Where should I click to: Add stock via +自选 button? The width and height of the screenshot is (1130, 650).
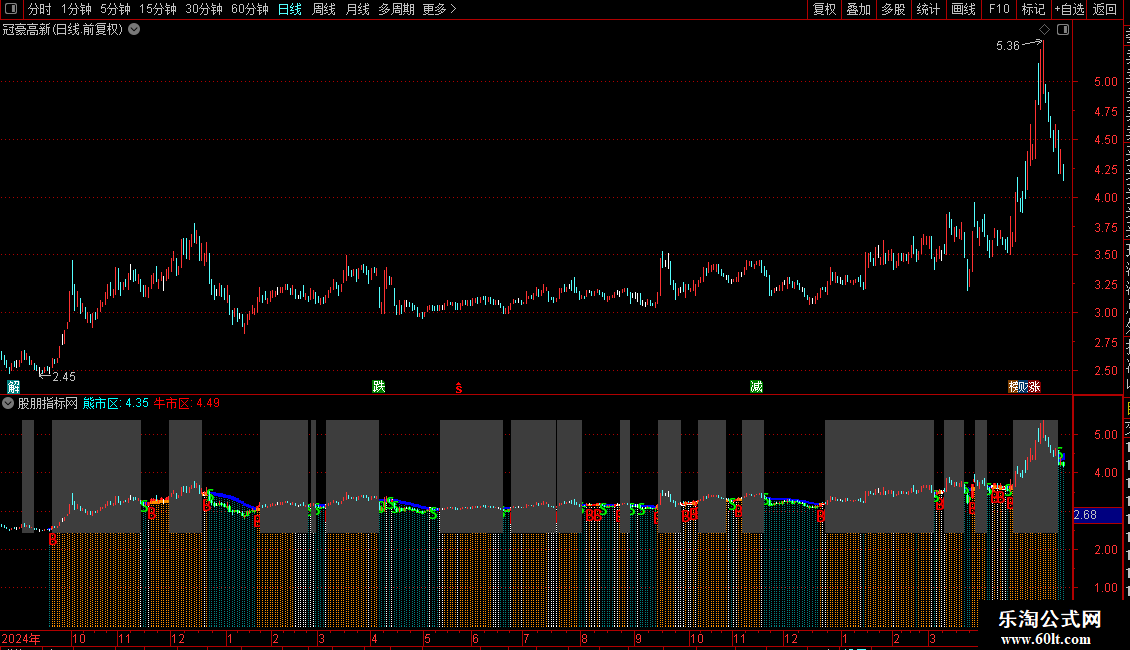1069,9
